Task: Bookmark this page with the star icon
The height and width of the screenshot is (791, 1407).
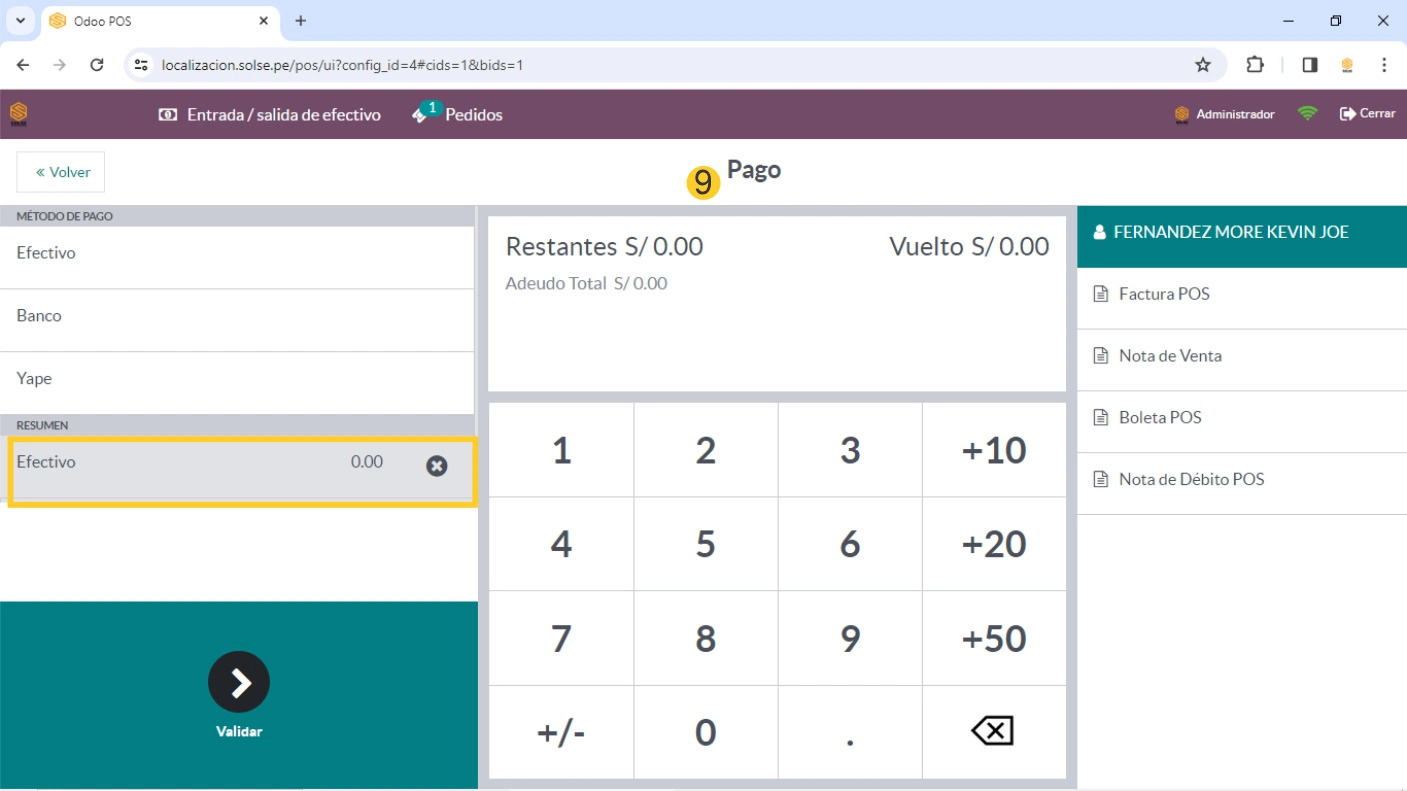Action: pos(1203,65)
